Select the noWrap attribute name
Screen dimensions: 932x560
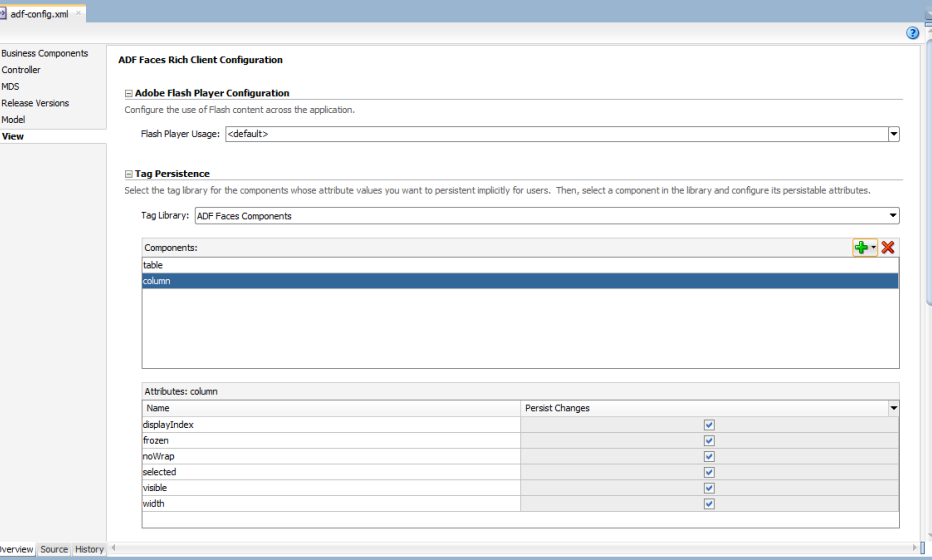click(159, 457)
